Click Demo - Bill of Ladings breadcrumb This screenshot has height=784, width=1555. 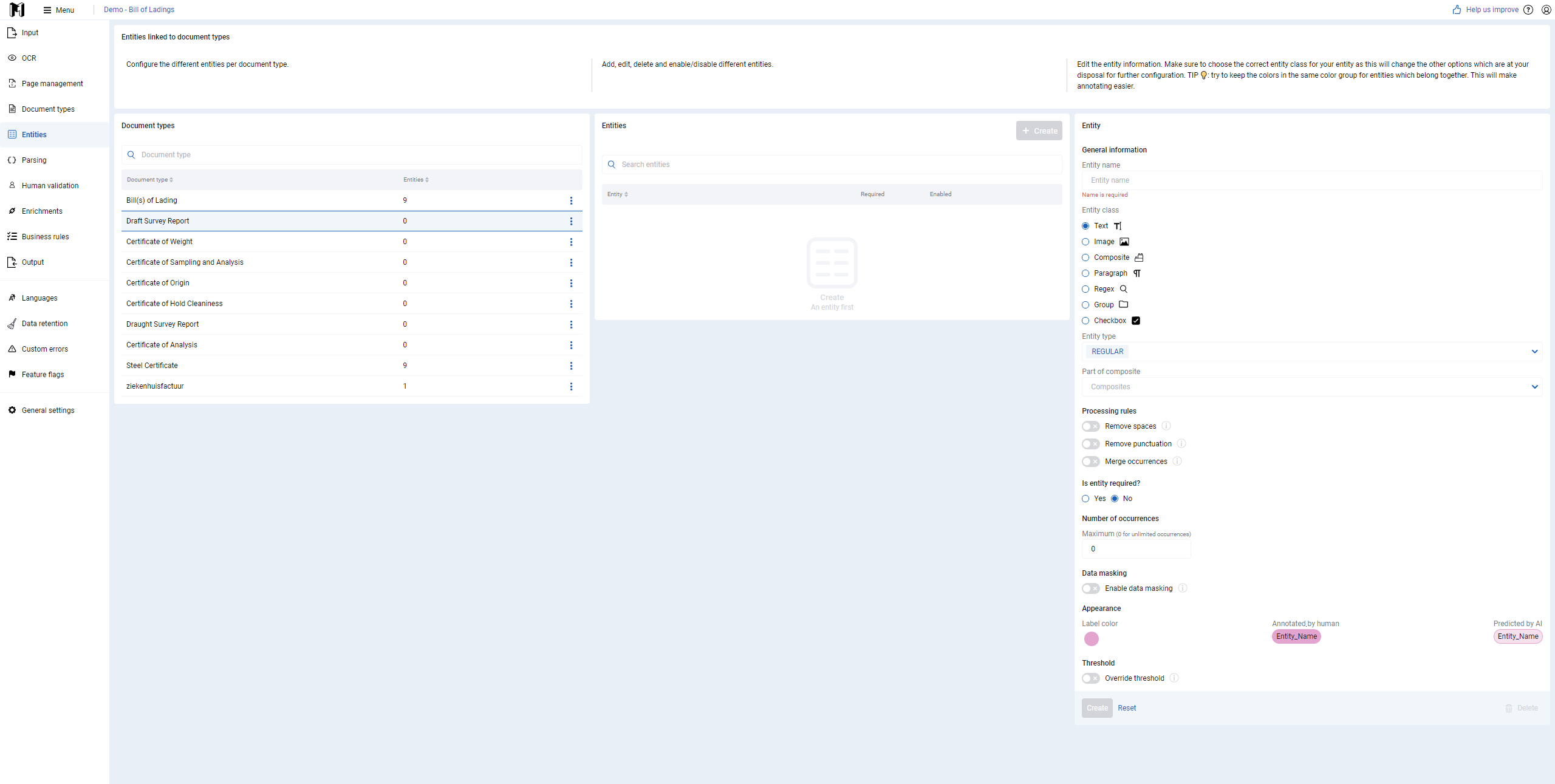(x=139, y=10)
